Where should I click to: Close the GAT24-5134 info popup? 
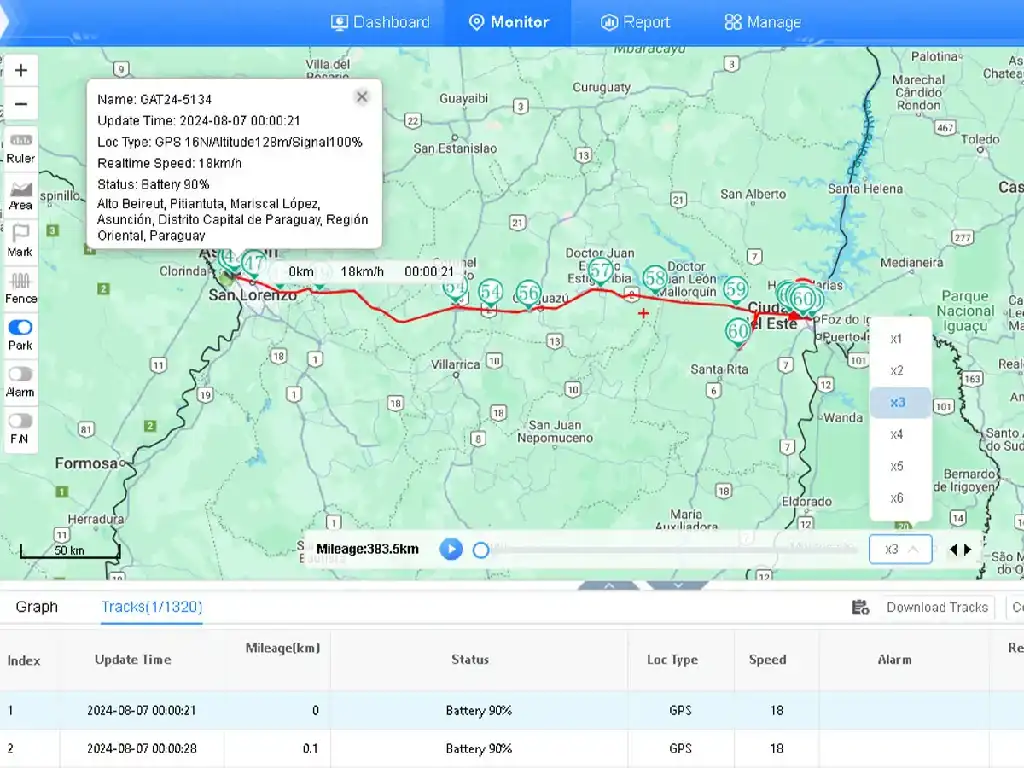(x=362, y=96)
